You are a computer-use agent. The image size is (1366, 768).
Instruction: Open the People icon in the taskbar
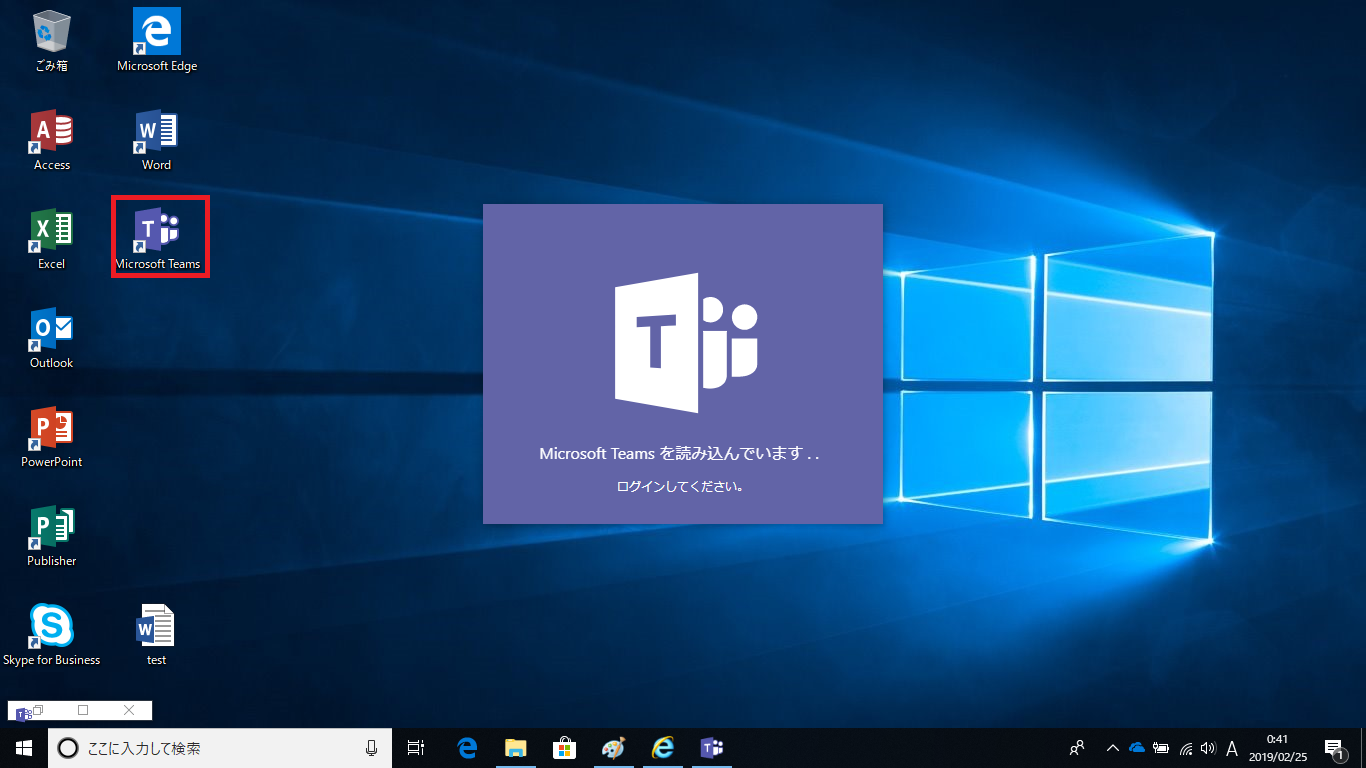(x=1077, y=747)
